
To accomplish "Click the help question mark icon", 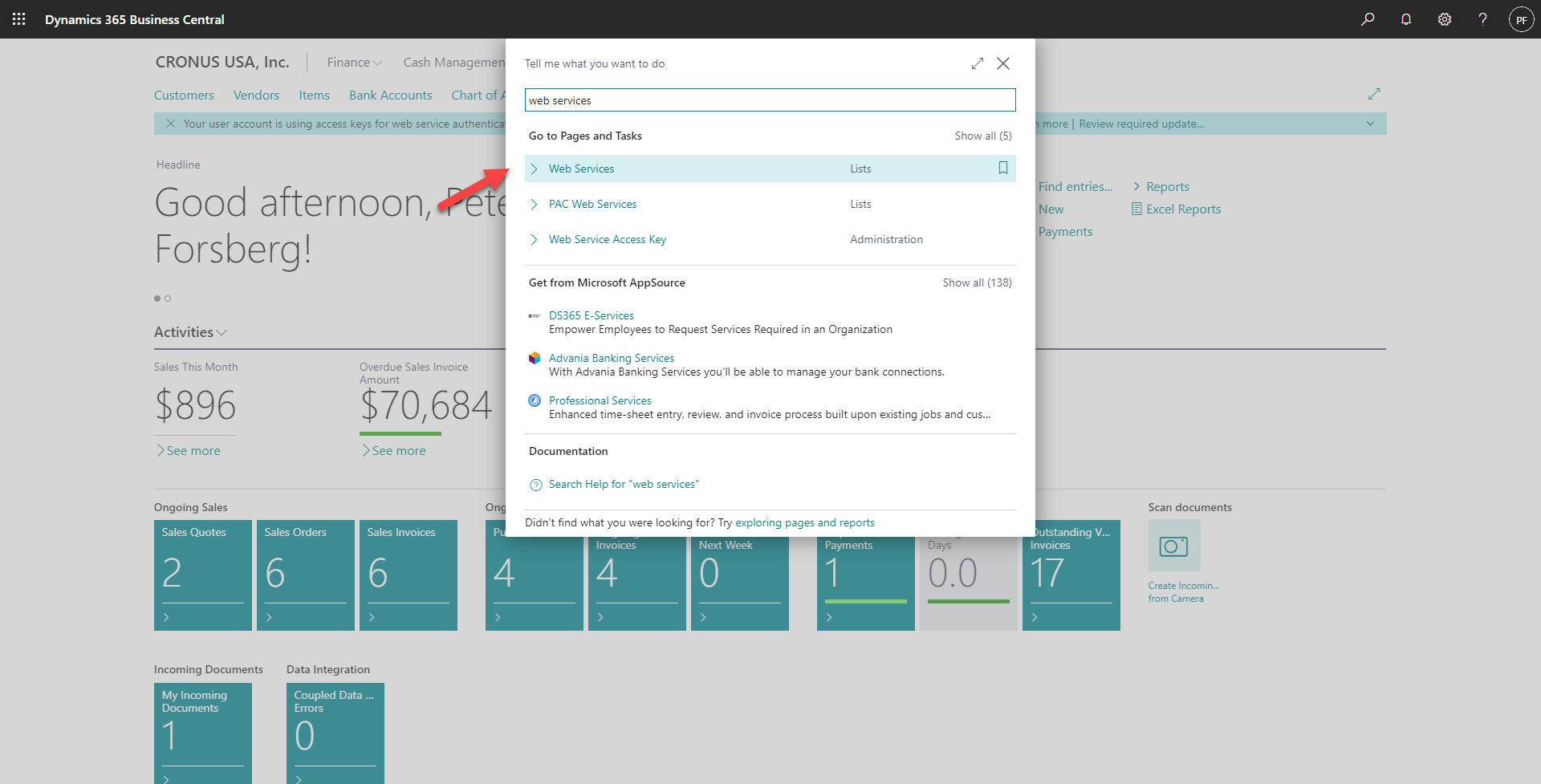I will point(1482,19).
